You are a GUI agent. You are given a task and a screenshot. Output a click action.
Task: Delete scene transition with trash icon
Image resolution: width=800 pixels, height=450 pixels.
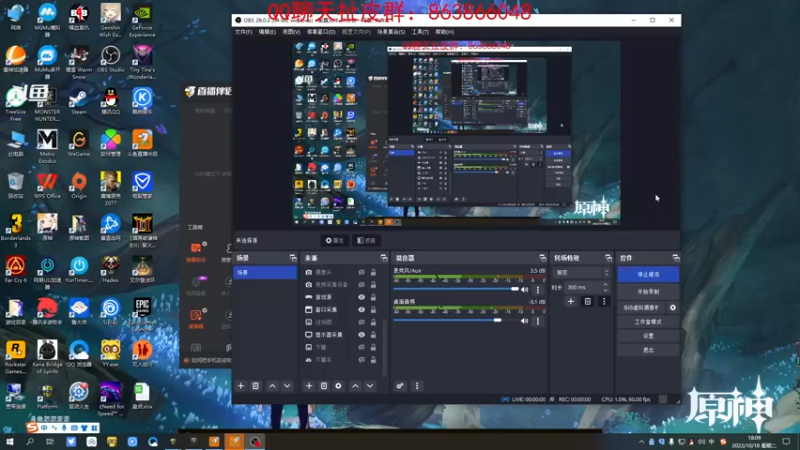click(x=587, y=302)
